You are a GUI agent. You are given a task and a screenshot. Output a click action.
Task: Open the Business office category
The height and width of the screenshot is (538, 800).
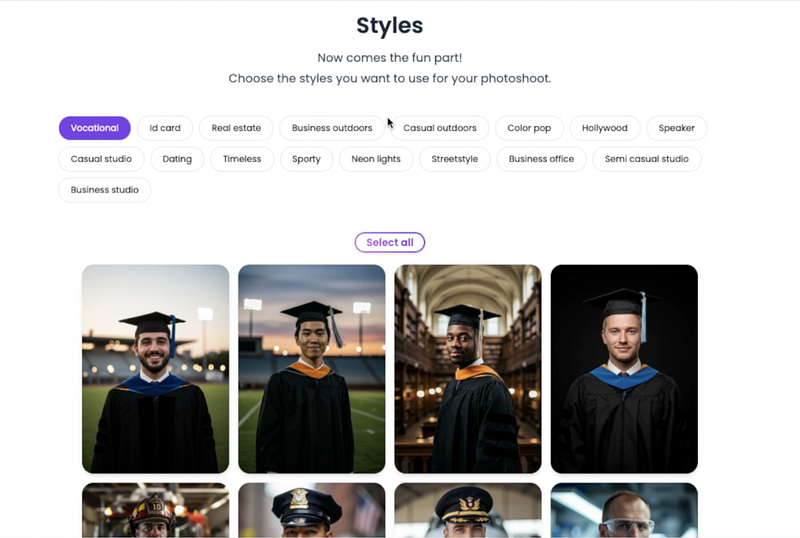click(x=541, y=159)
